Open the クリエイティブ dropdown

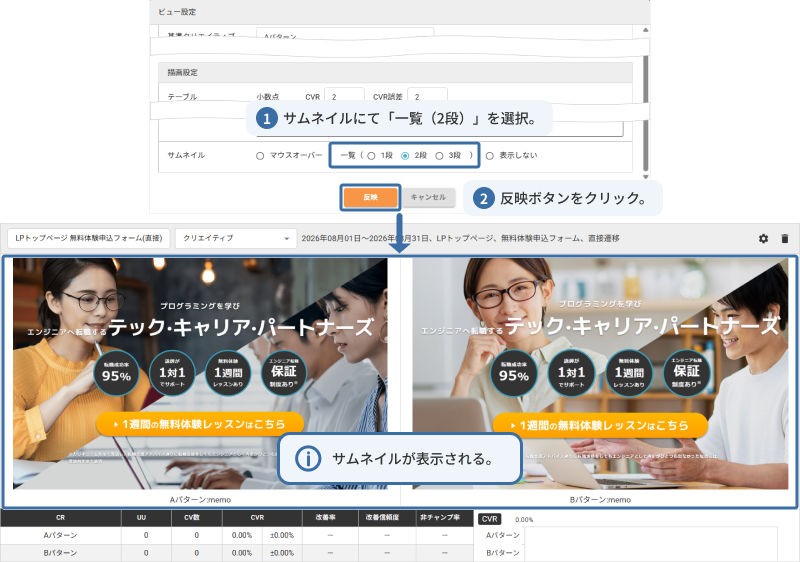236,238
